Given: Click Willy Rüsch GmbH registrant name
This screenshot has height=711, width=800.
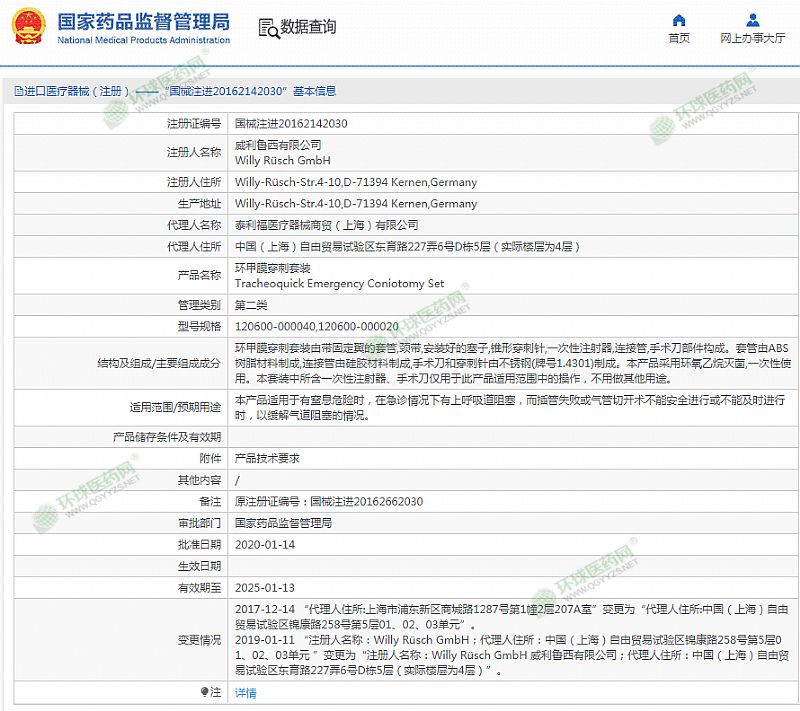Looking at the screenshot, I should tap(282, 160).
